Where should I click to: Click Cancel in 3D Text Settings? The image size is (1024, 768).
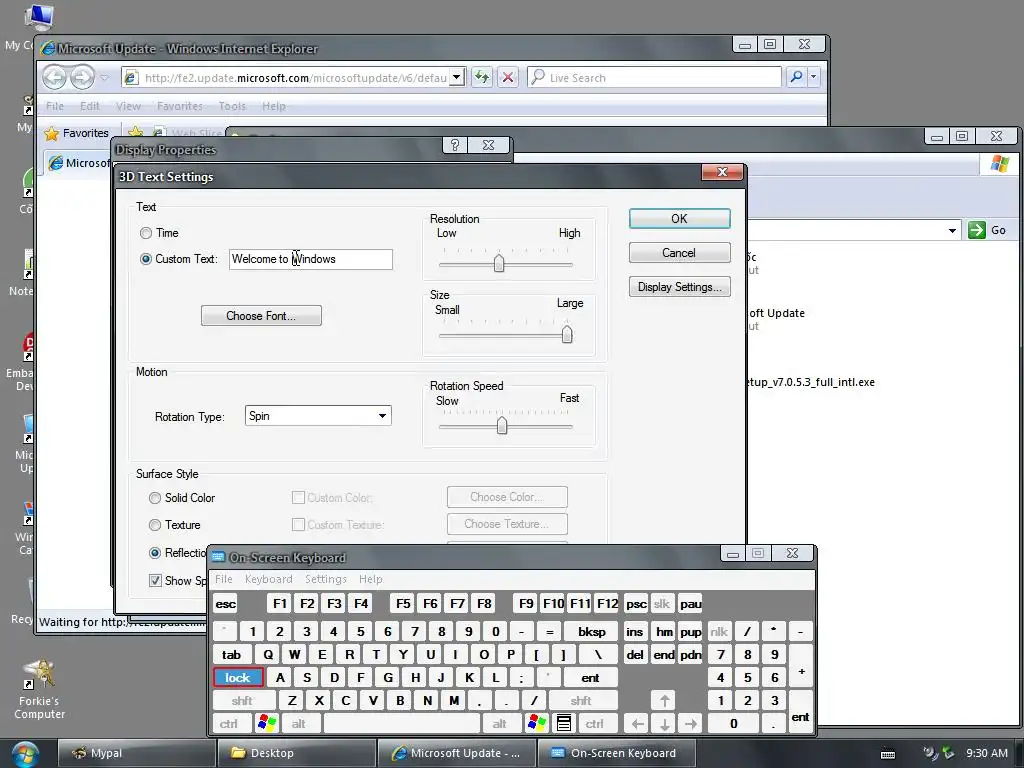tap(679, 253)
